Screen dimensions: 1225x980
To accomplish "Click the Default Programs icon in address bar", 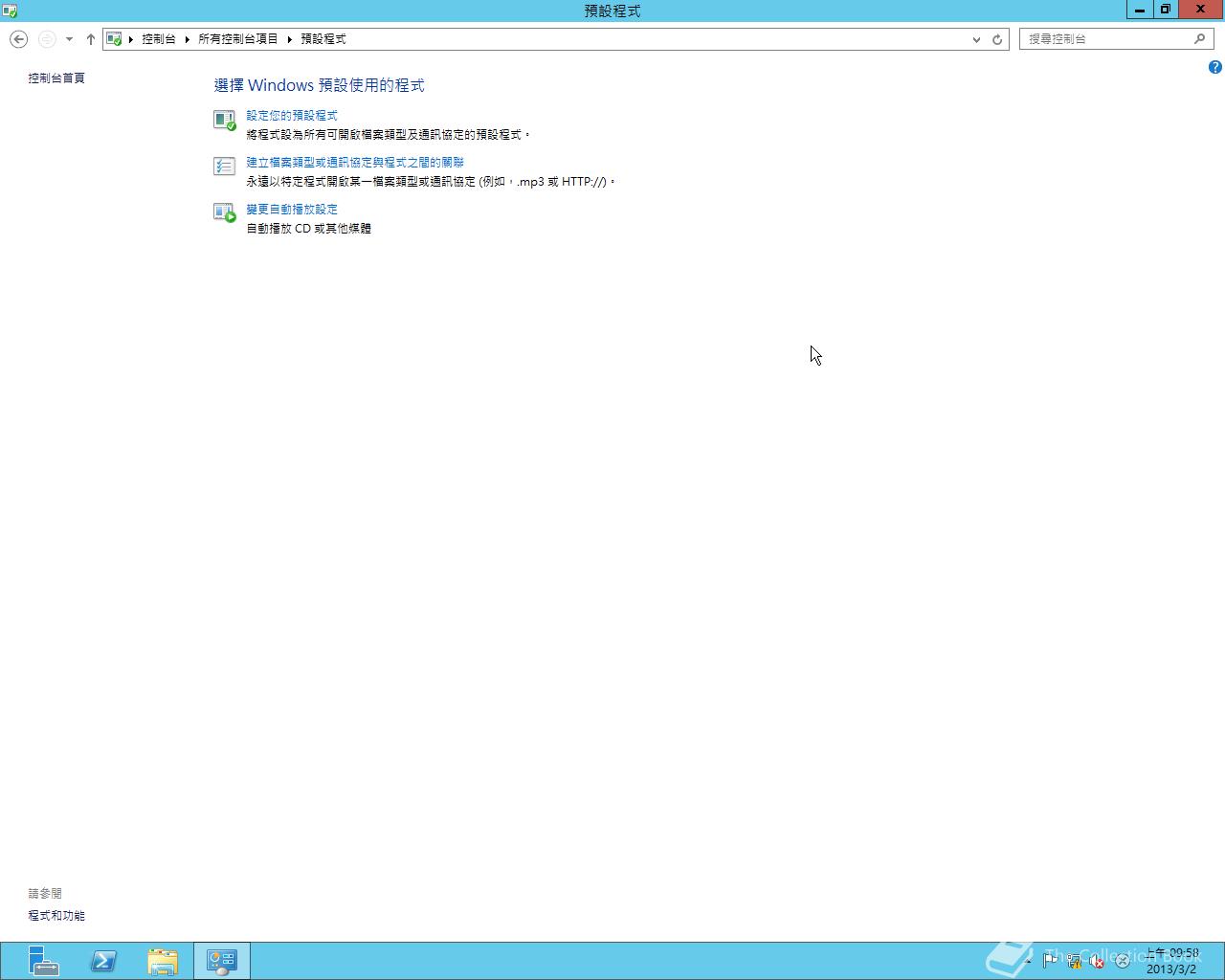I will click(x=114, y=39).
